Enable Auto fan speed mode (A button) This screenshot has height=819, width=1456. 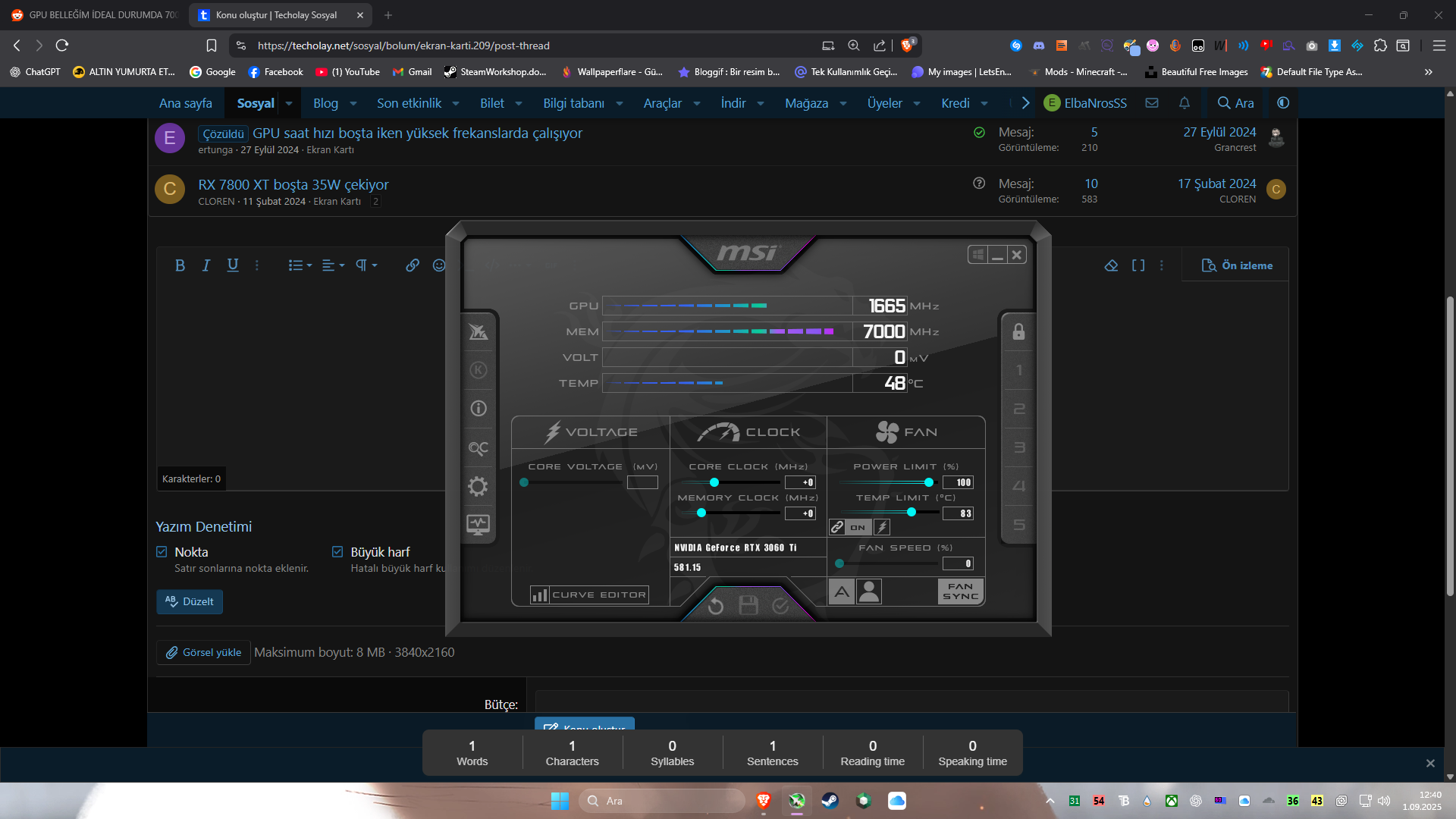click(842, 591)
